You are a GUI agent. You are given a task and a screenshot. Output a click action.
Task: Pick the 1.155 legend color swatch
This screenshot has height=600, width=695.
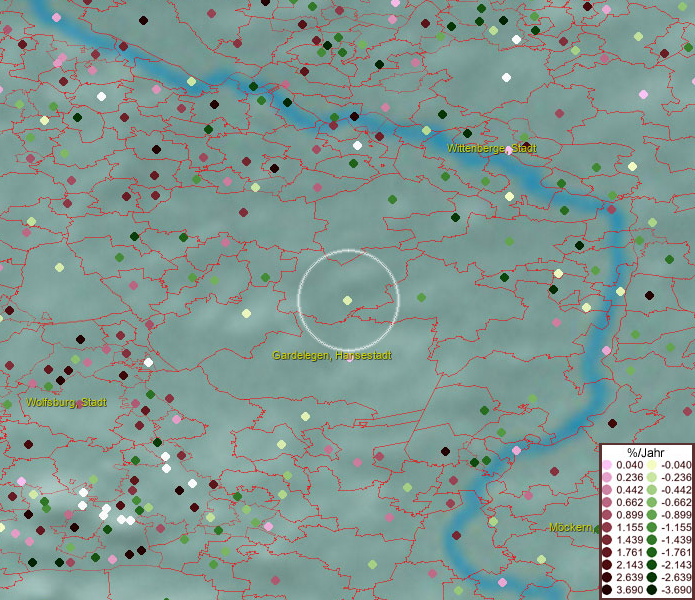[x=607, y=527]
